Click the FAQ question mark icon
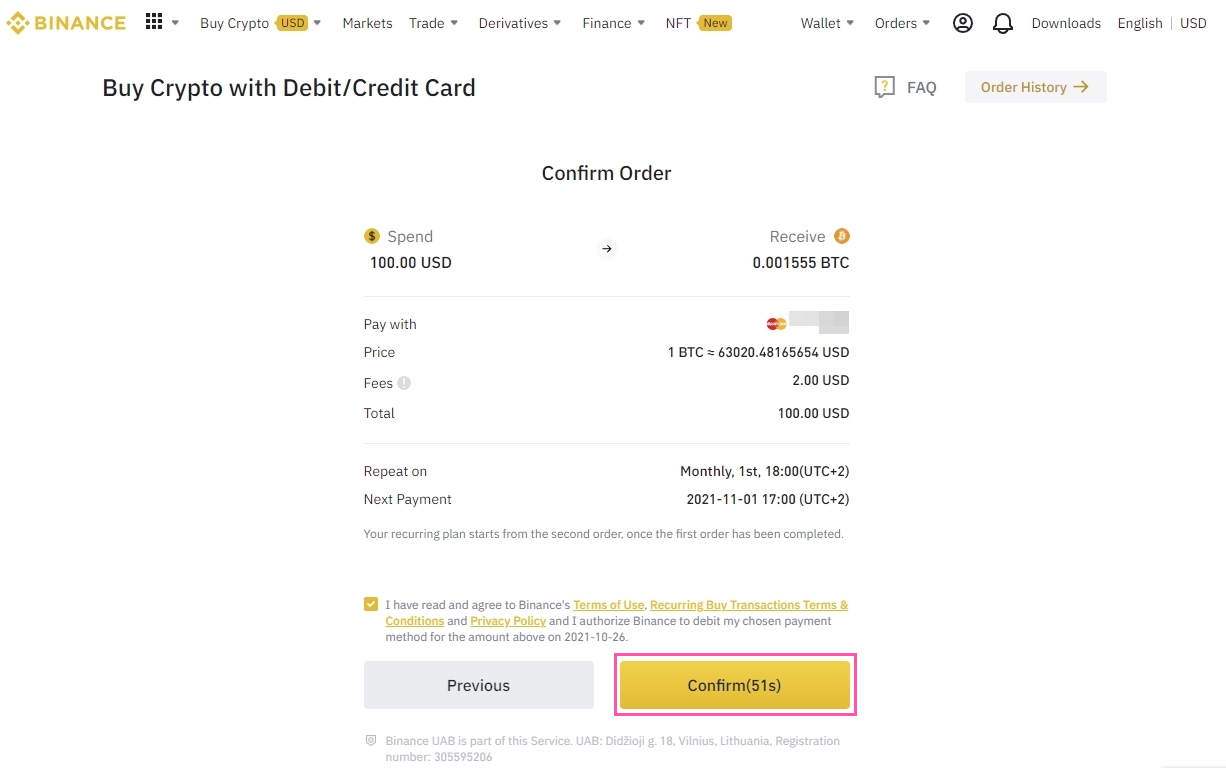The height and width of the screenshot is (768, 1226). 884,87
